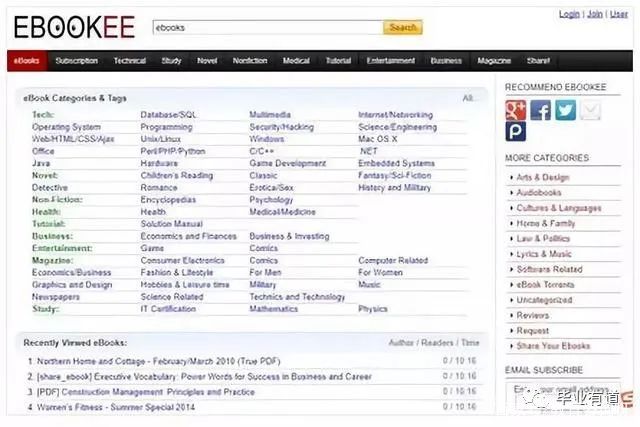
Task: Open the Physics category
Action: coord(373,309)
